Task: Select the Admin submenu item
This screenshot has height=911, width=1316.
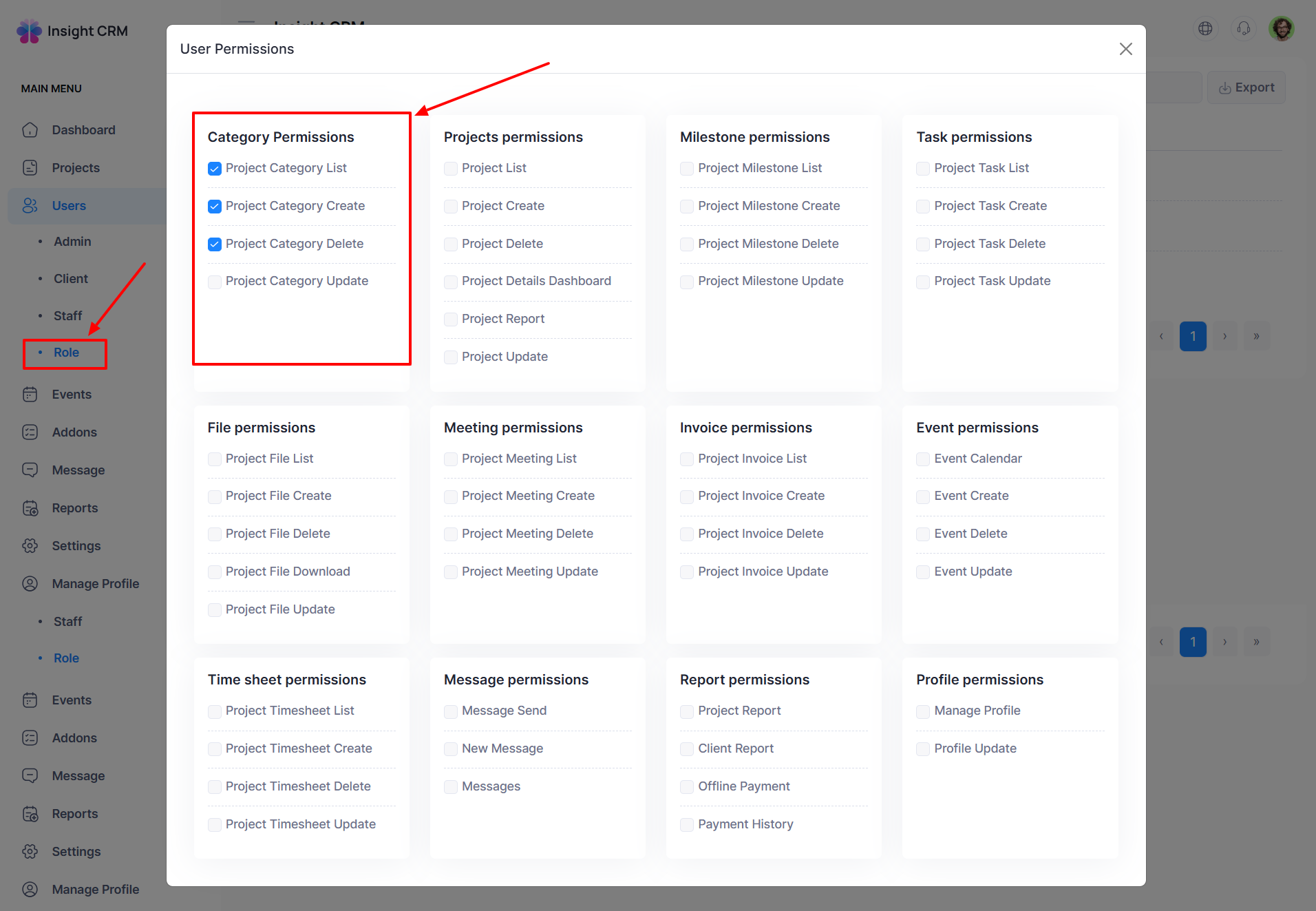Action: (72, 242)
